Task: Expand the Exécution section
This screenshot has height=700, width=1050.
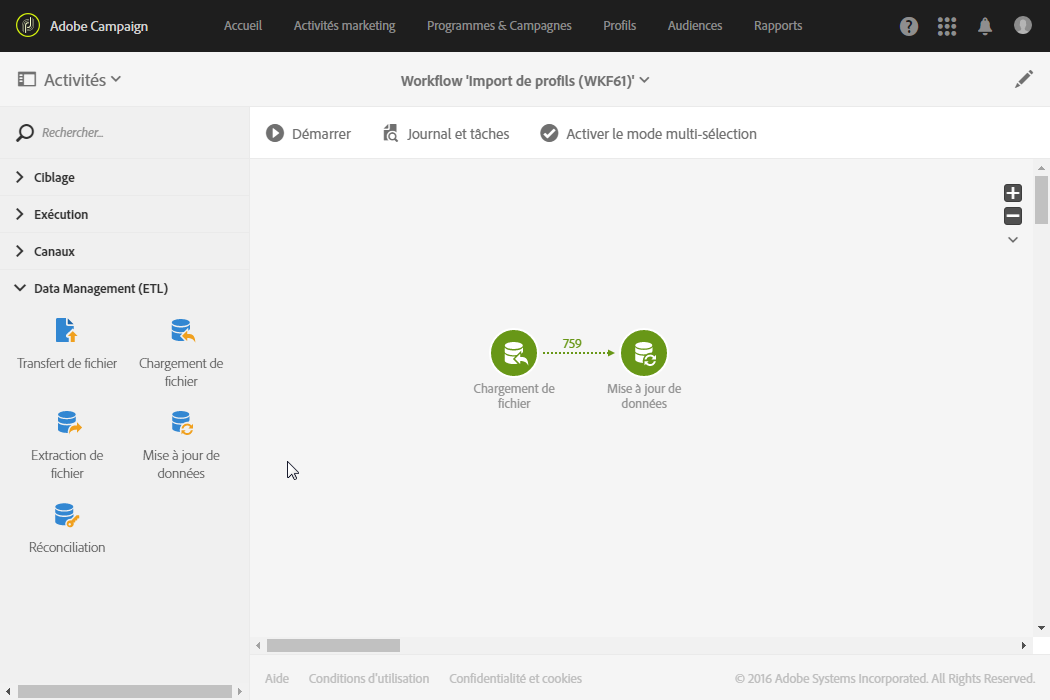Action: 125,214
